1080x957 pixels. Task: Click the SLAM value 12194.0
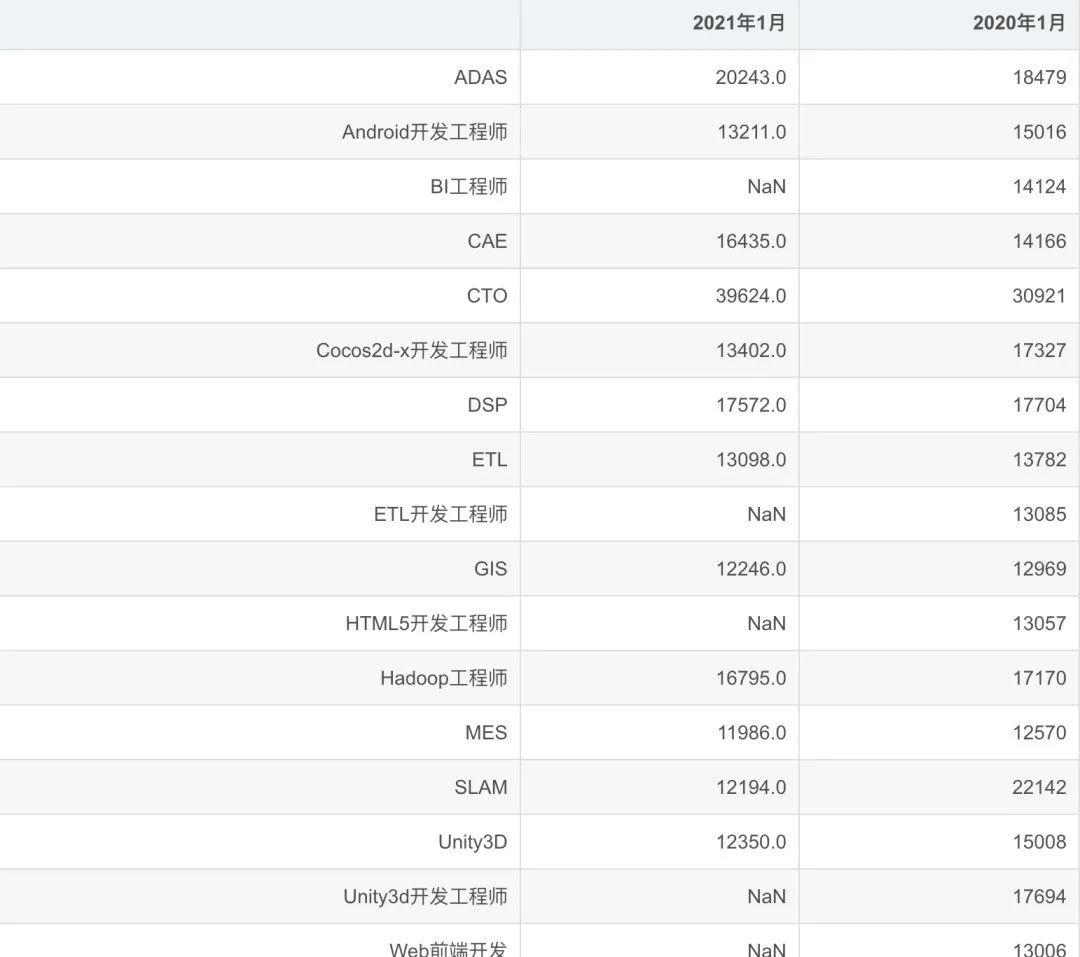click(x=751, y=787)
